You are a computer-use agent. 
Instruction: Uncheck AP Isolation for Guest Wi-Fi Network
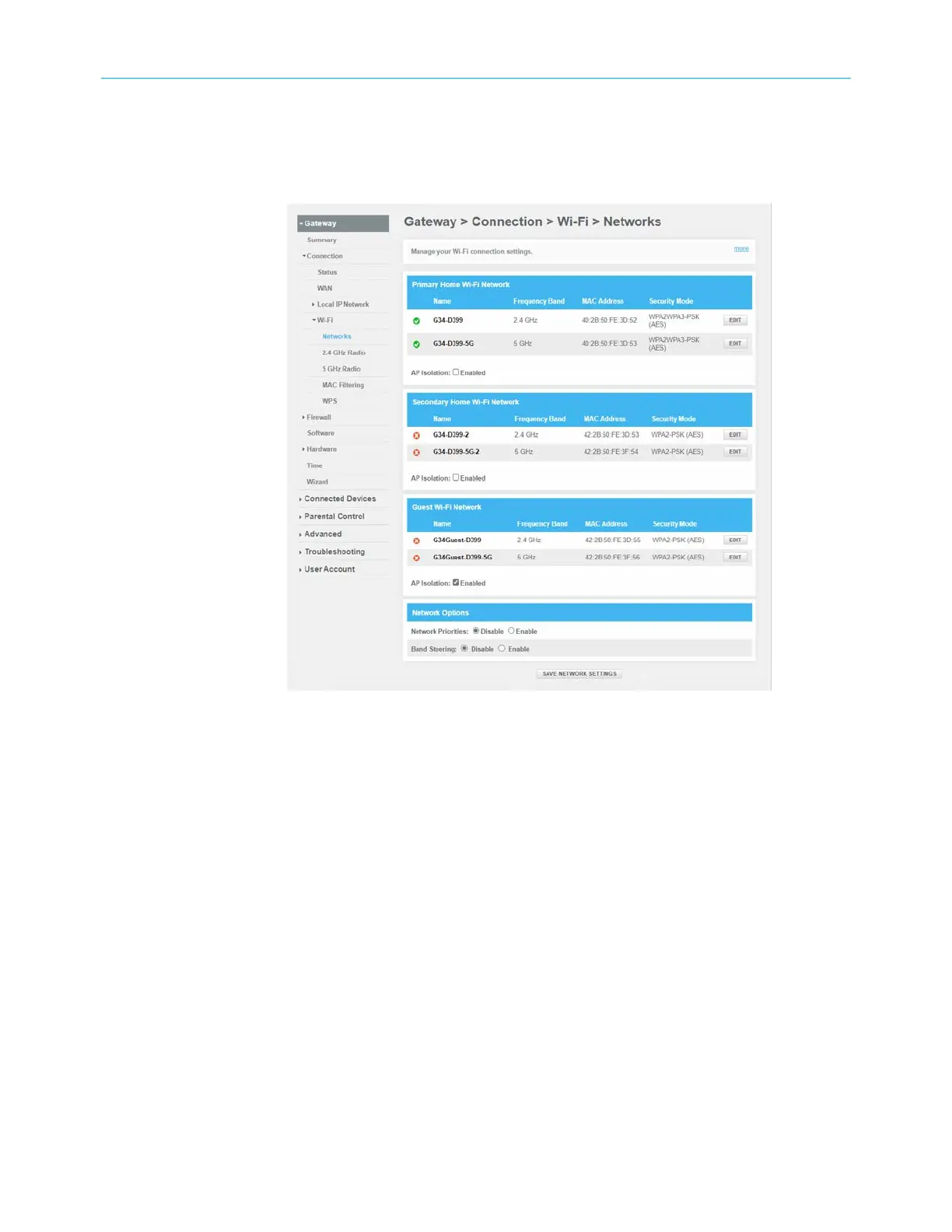pyautogui.click(x=456, y=583)
